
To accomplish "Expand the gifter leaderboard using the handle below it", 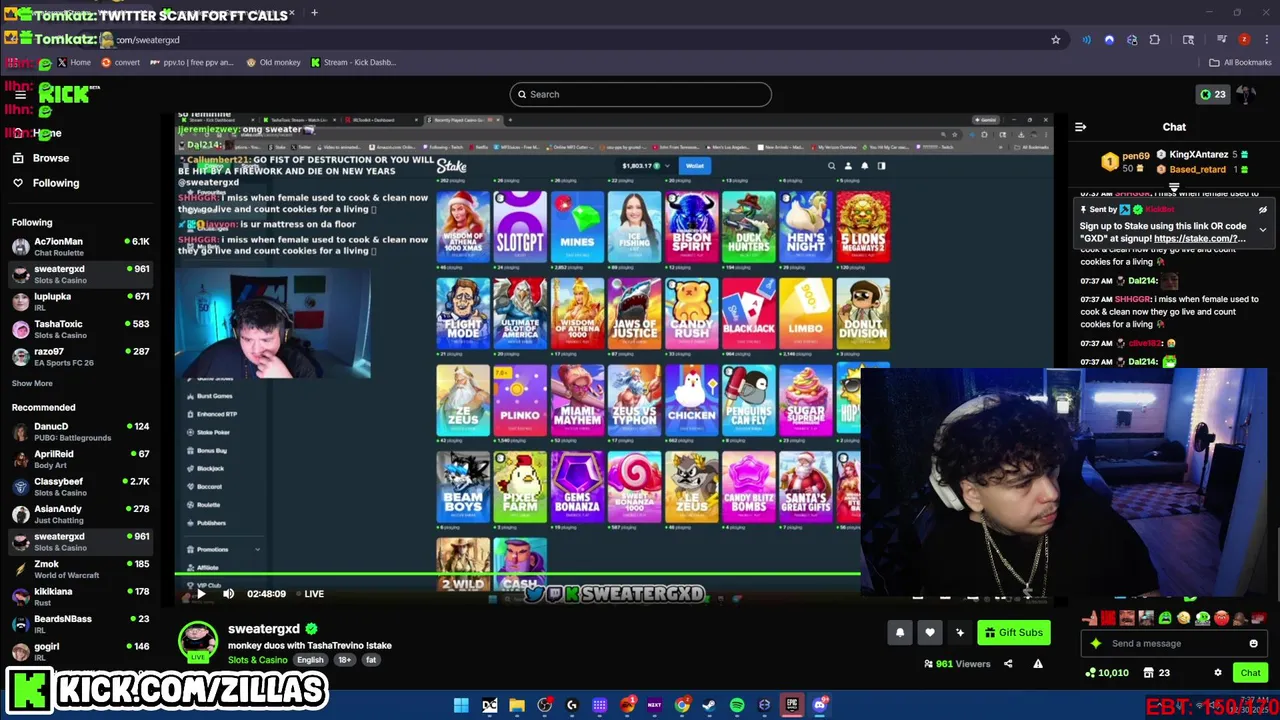I will (1174, 186).
